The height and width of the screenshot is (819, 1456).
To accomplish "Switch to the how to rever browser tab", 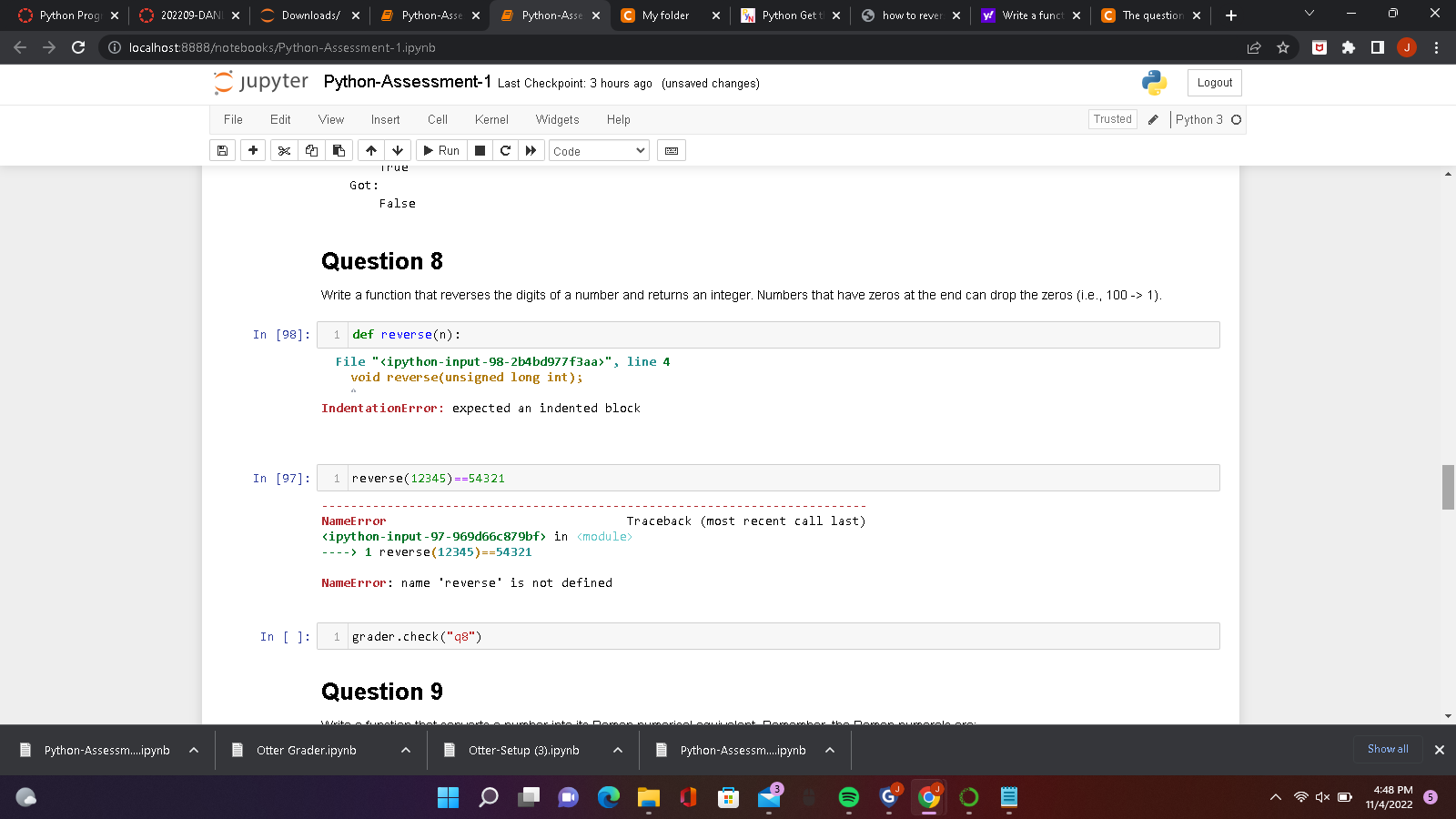I will pos(911,15).
